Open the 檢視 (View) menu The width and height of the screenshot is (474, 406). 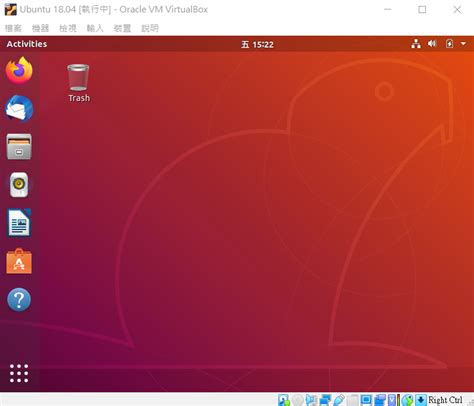68,28
